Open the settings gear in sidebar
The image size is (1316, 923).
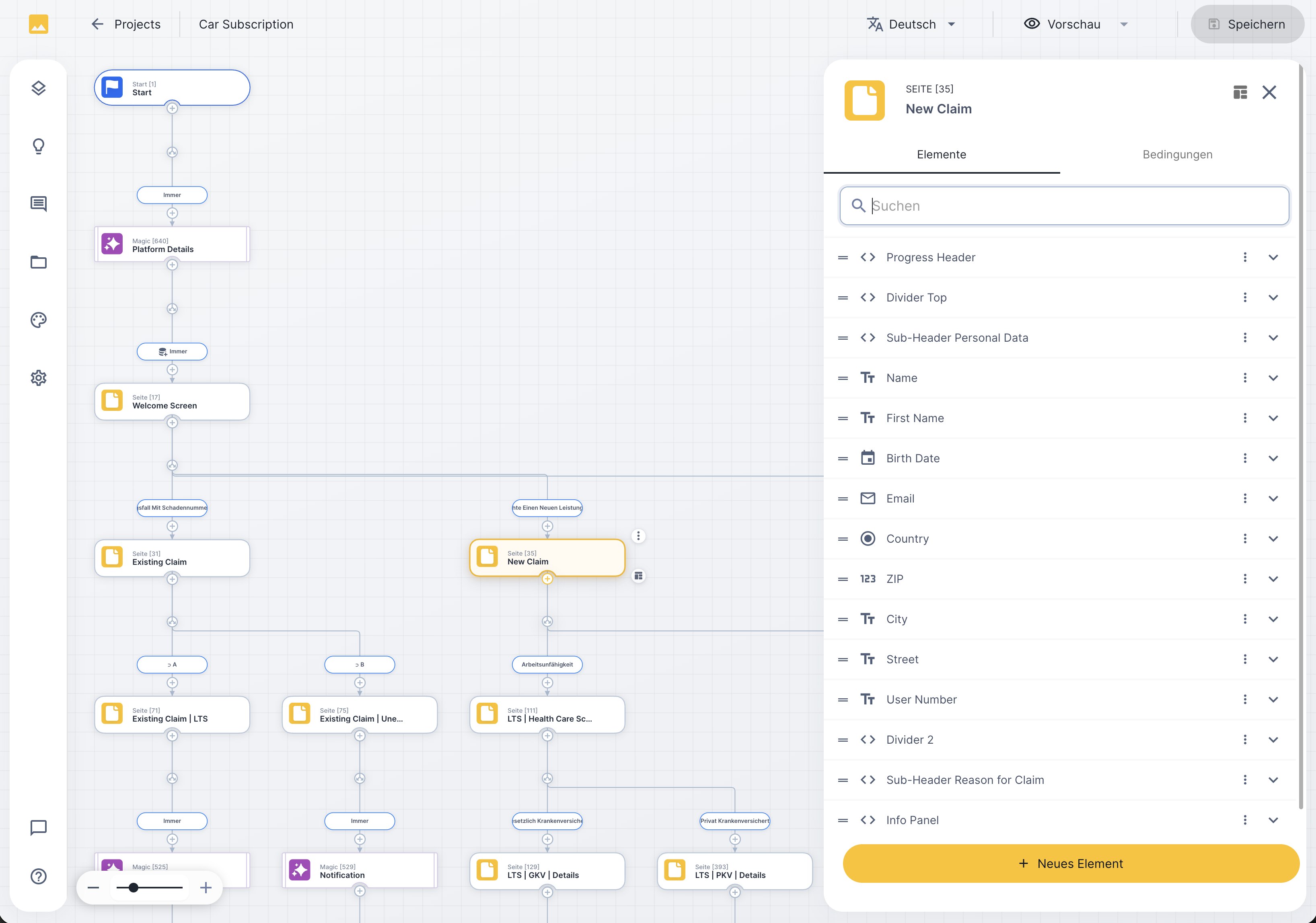[38, 377]
